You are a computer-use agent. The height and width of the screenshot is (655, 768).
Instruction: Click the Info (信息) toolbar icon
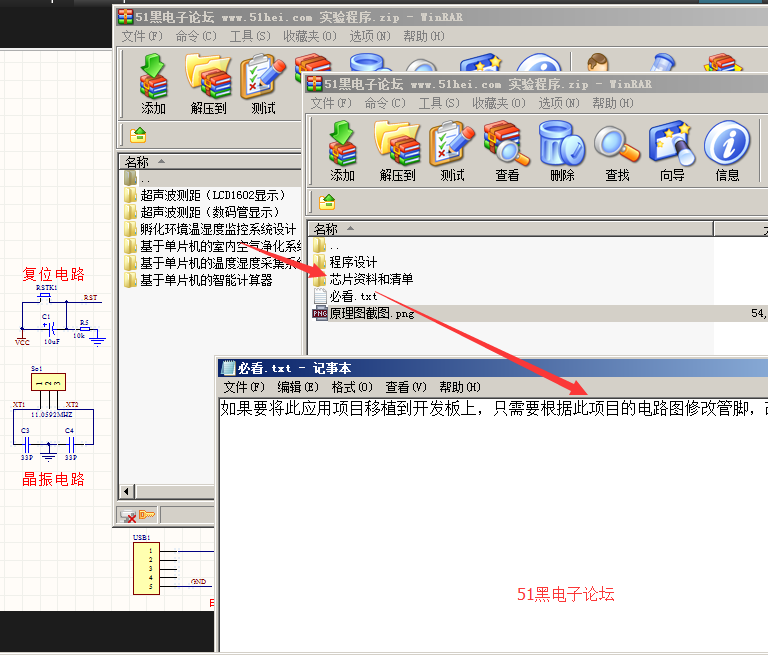(727, 150)
